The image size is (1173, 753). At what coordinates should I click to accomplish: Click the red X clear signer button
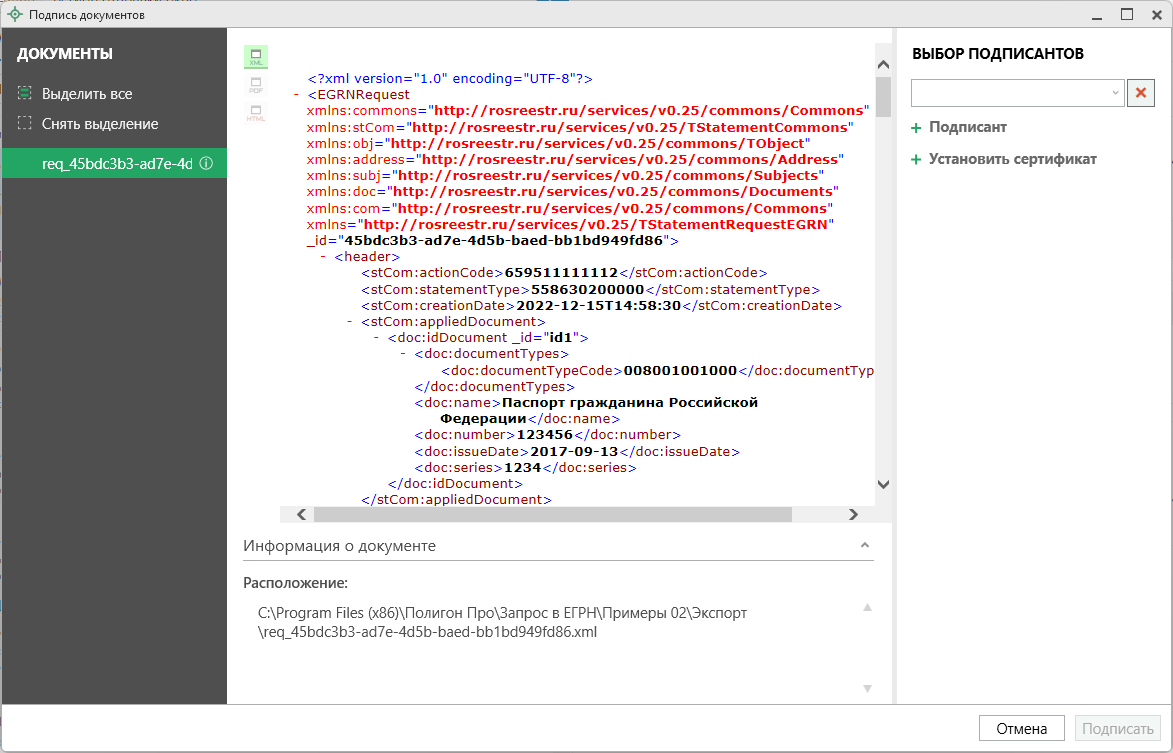click(1141, 93)
